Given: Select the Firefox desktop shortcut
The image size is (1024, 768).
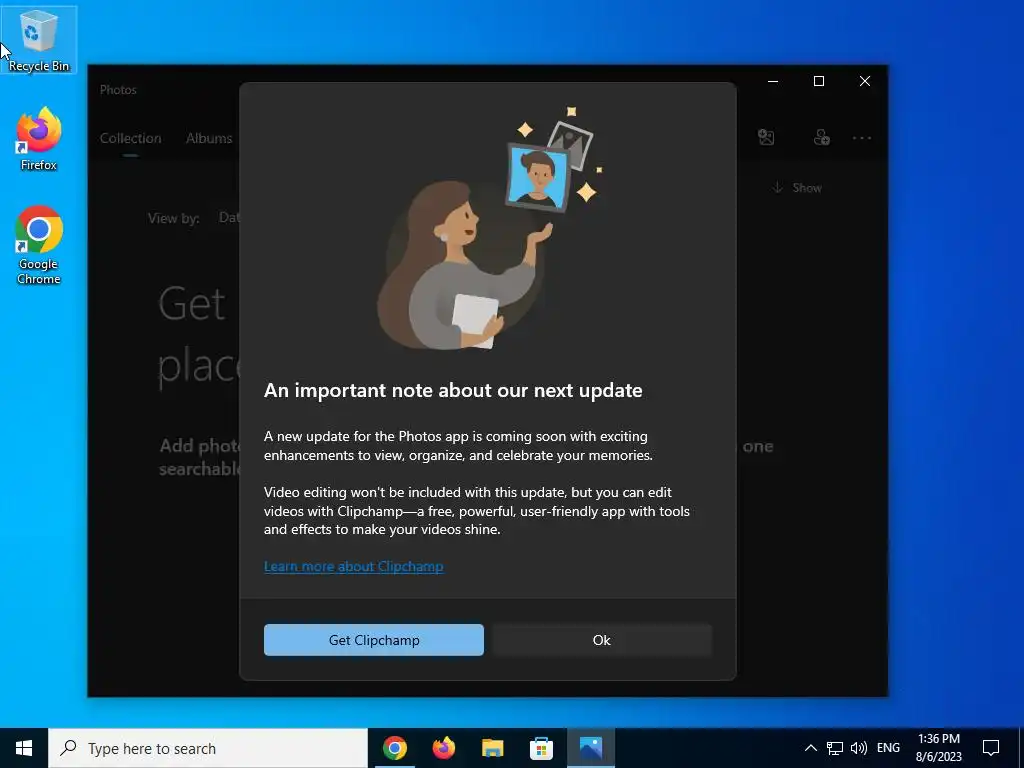Looking at the screenshot, I should (39, 139).
